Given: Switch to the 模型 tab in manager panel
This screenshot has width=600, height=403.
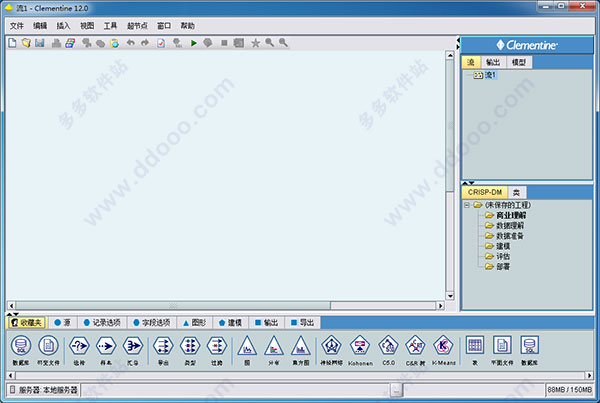Looking at the screenshot, I should 519,62.
